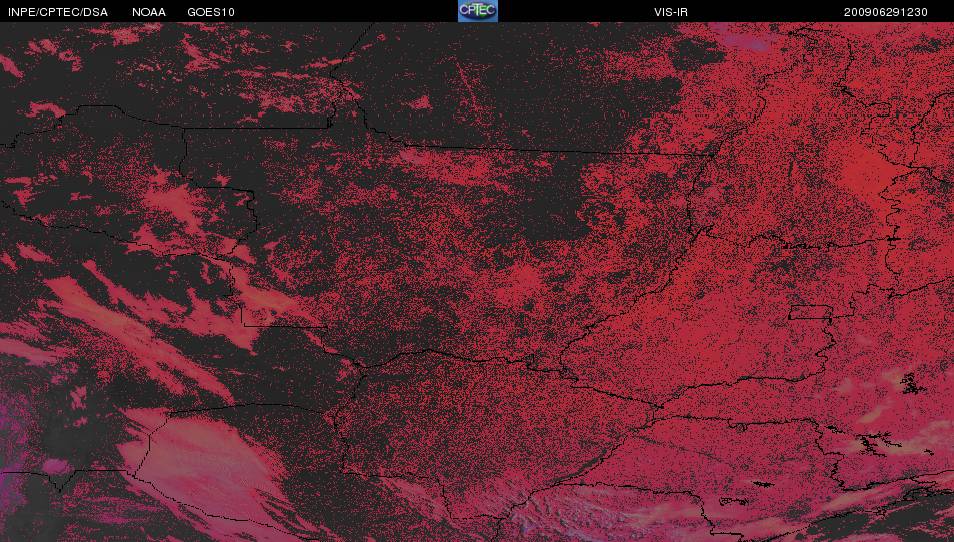The image size is (954, 542).
Task: Click the INPE/CPTEC/DSA header label
Action: coord(58,12)
